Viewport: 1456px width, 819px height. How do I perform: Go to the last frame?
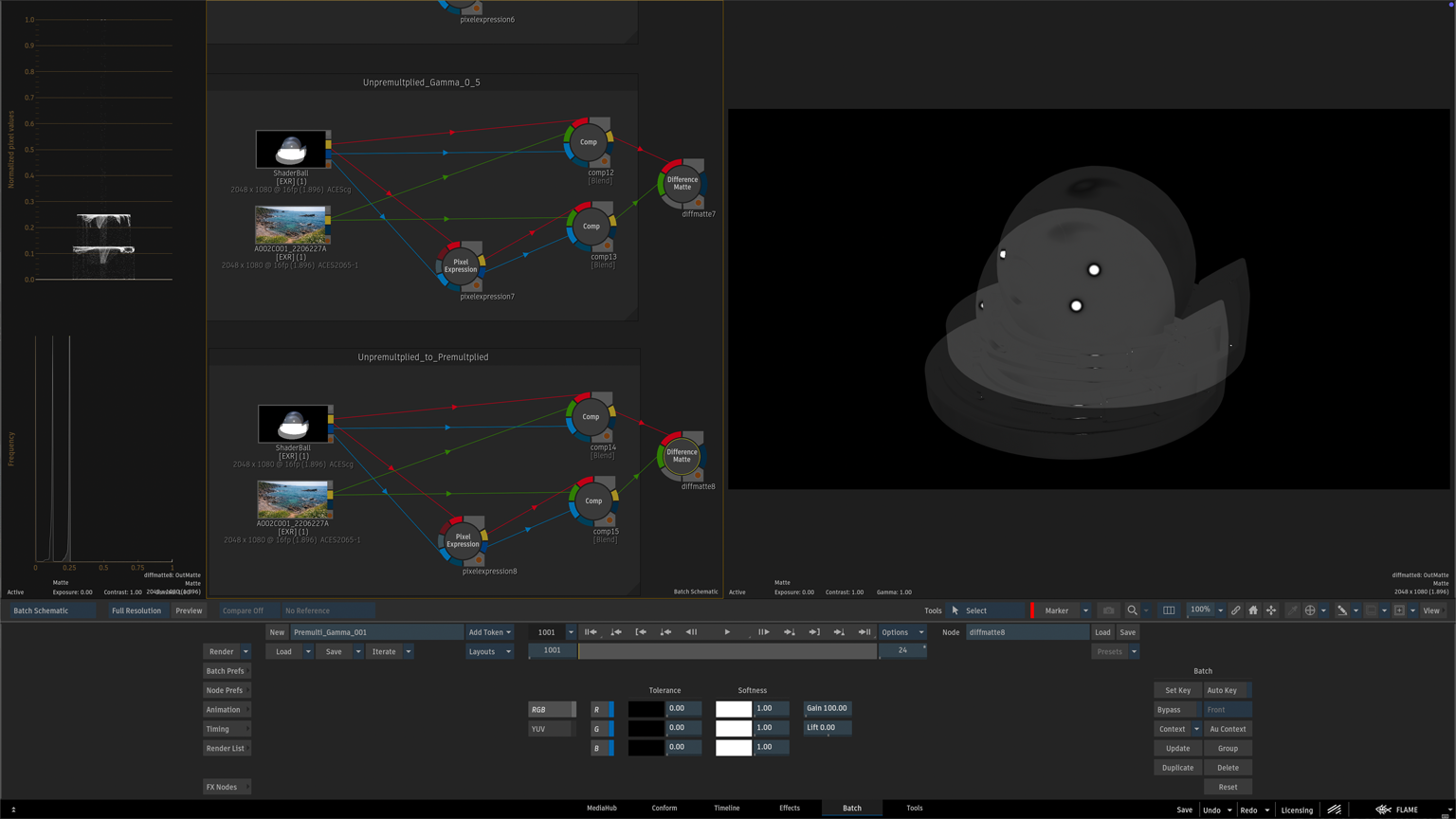[864, 632]
